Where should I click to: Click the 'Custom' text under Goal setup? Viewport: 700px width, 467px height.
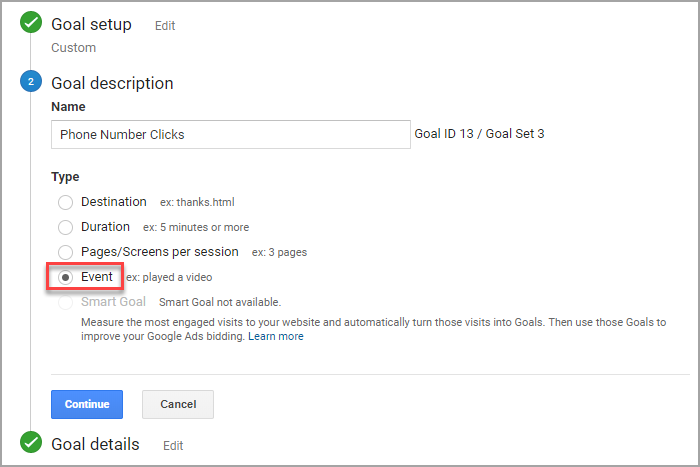pyautogui.click(x=73, y=48)
